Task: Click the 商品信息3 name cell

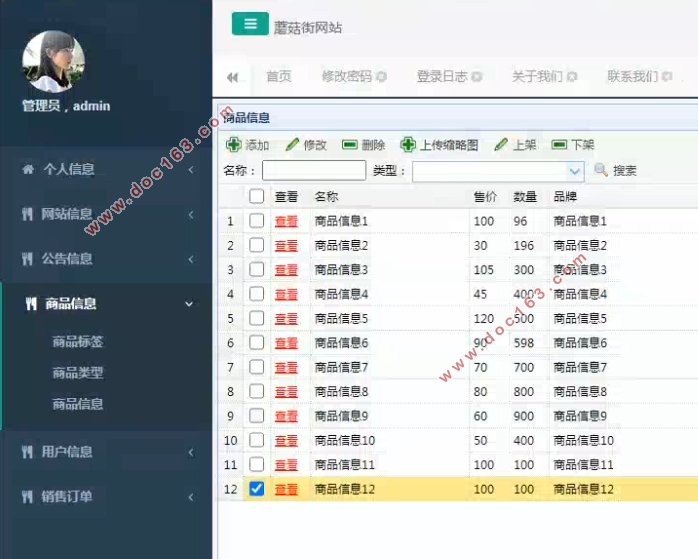Action: tap(341, 270)
